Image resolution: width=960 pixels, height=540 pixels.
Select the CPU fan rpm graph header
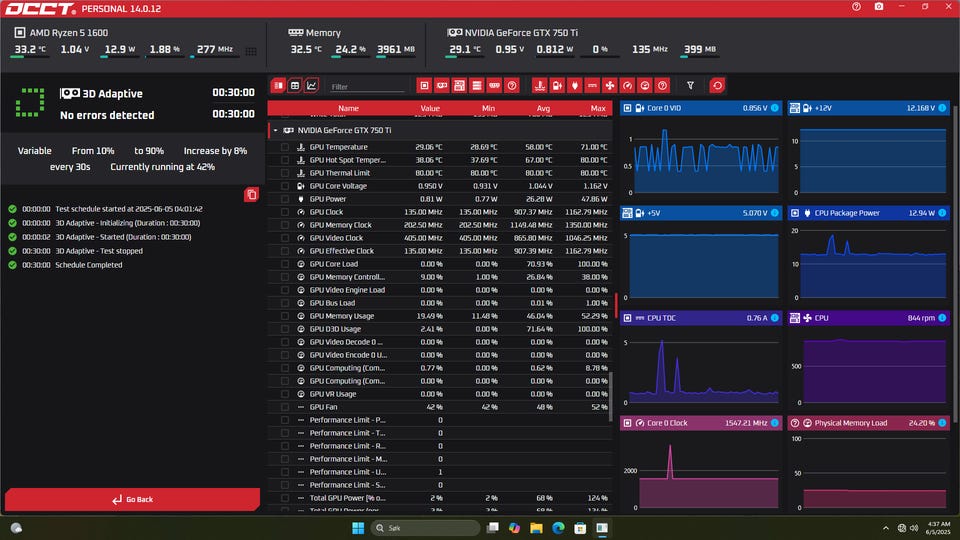click(x=869, y=318)
